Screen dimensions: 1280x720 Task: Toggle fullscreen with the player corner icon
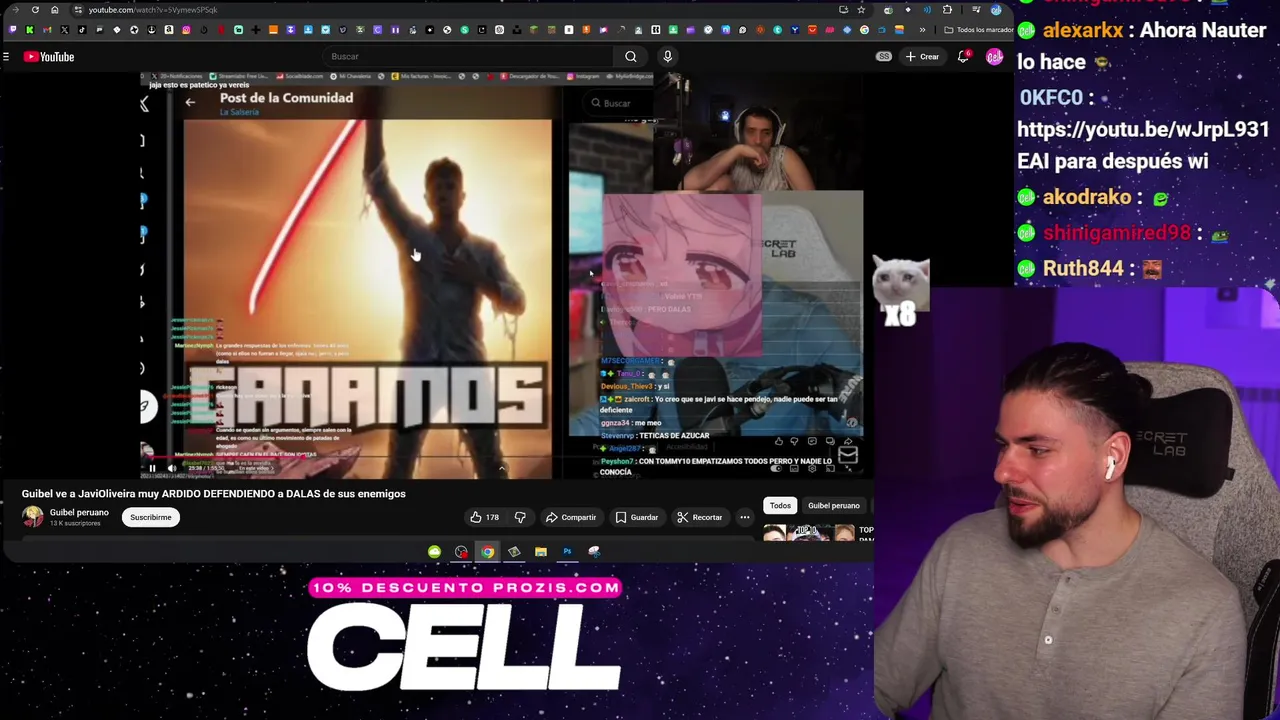pos(848,468)
